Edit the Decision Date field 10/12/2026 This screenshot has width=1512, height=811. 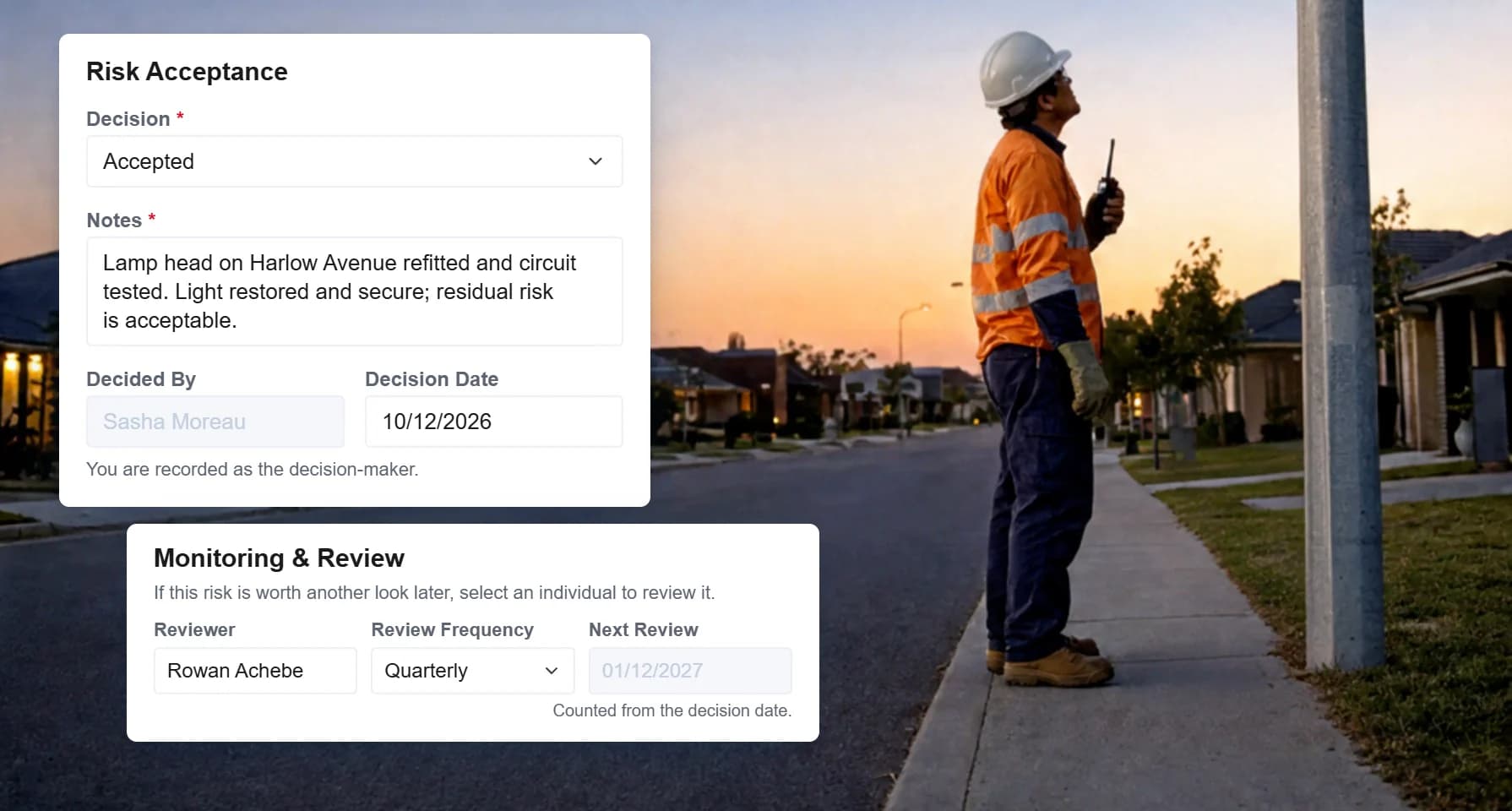click(493, 422)
